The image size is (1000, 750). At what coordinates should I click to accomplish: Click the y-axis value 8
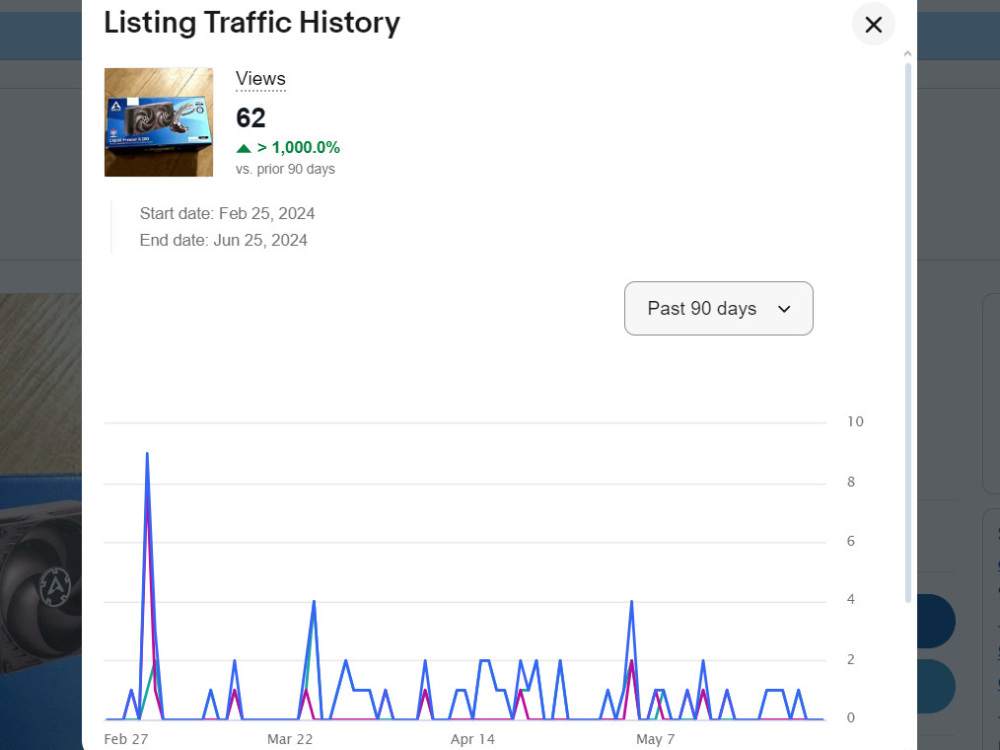point(851,482)
